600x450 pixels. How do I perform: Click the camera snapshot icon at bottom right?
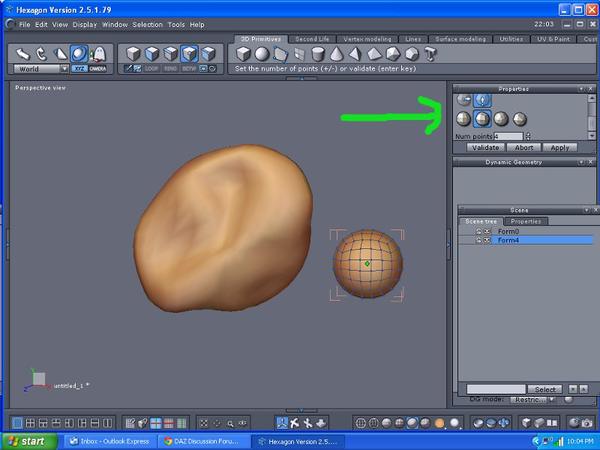[x=587, y=423]
